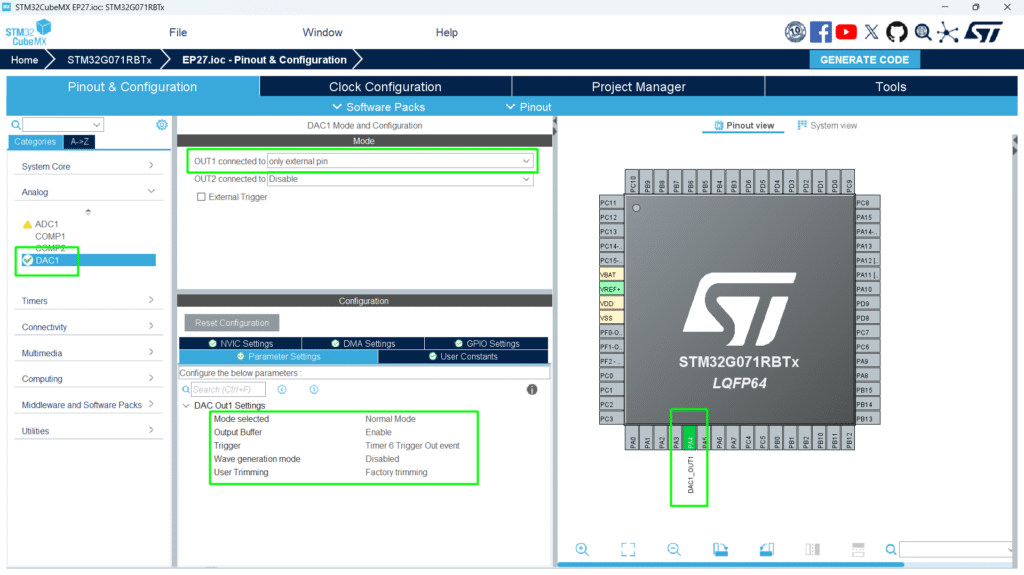Click the fit-to-screen frame icon

628,549
